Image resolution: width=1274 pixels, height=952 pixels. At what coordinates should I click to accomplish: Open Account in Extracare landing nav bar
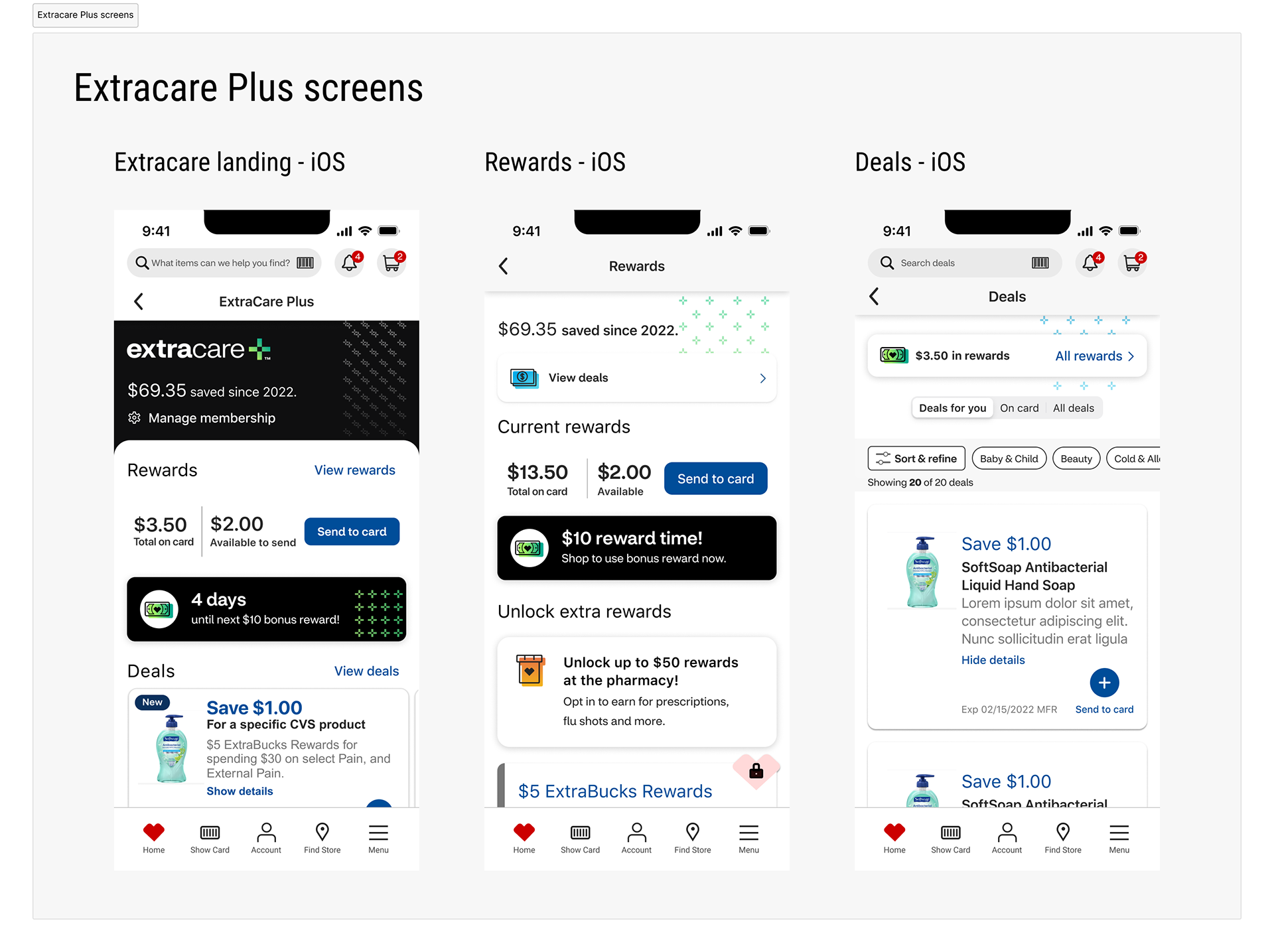[x=266, y=839]
